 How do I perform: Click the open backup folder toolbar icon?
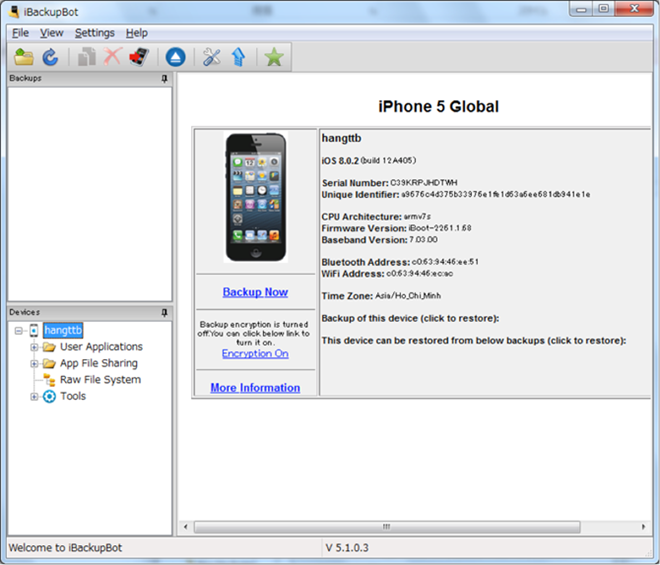pos(24,57)
